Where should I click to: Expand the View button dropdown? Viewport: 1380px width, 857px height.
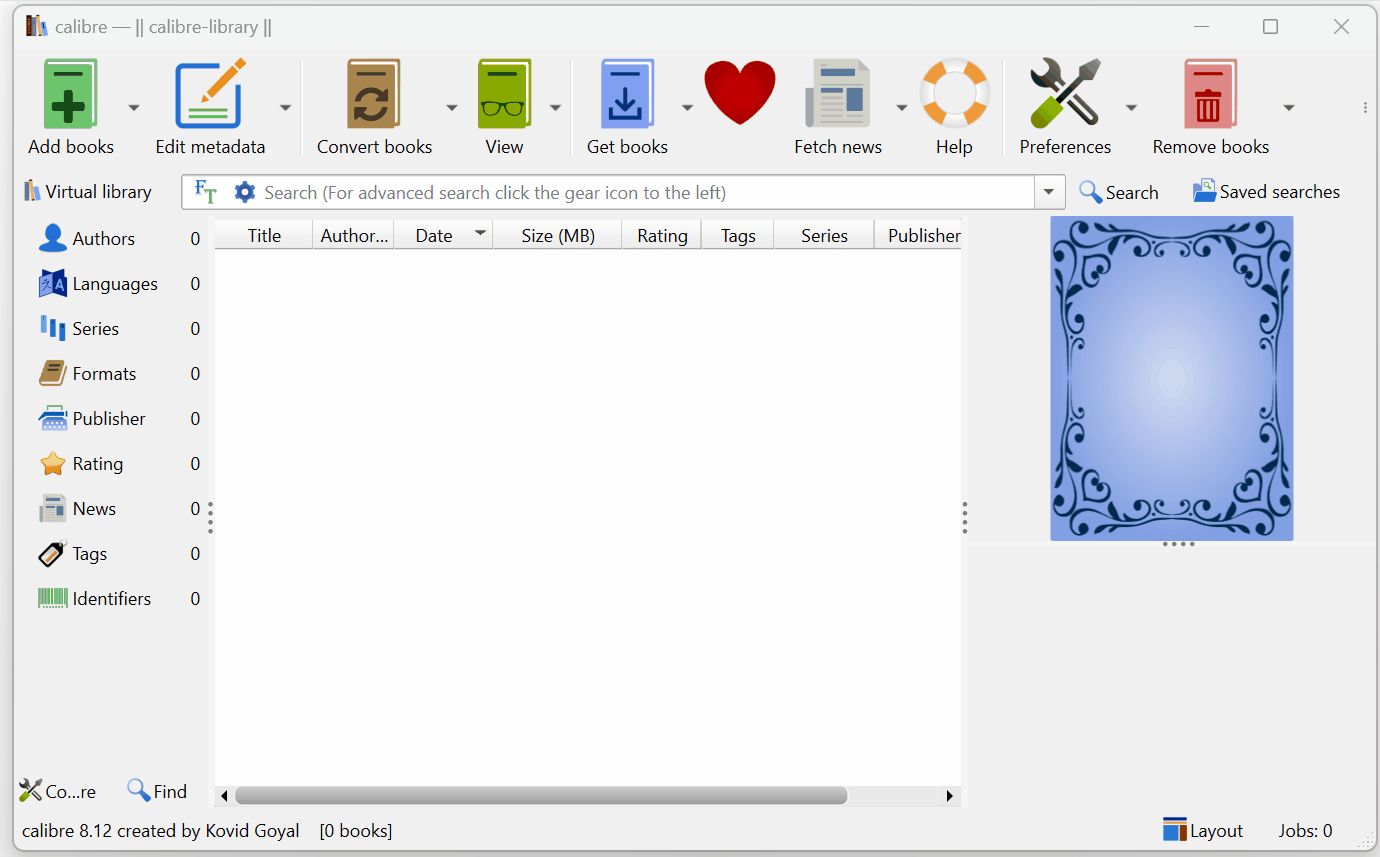[556, 106]
